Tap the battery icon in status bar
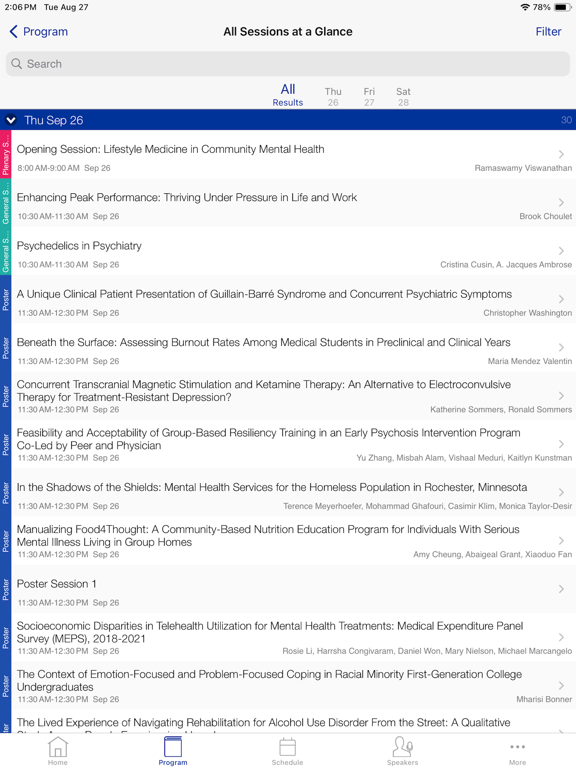Screen dimensions: 576x768 (x=562, y=7)
